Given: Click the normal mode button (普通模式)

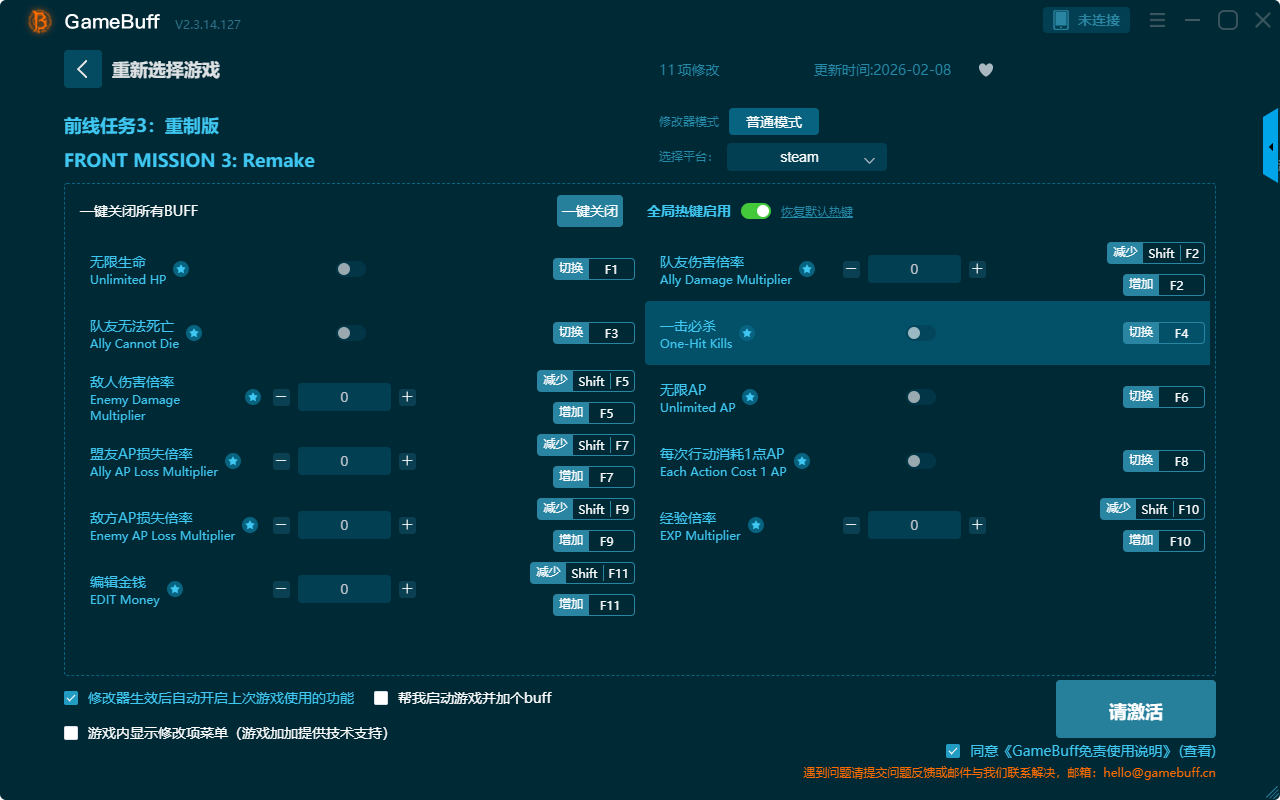Looking at the screenshot, I should click(x=773, y=122).
